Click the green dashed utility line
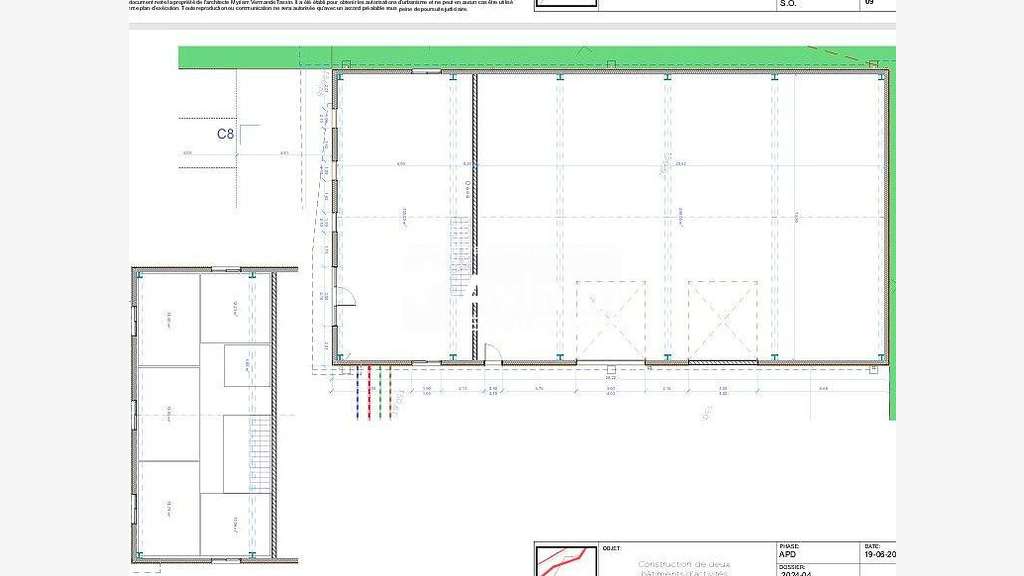Viewport: 1024px width, 576px height. coord(380,392)
